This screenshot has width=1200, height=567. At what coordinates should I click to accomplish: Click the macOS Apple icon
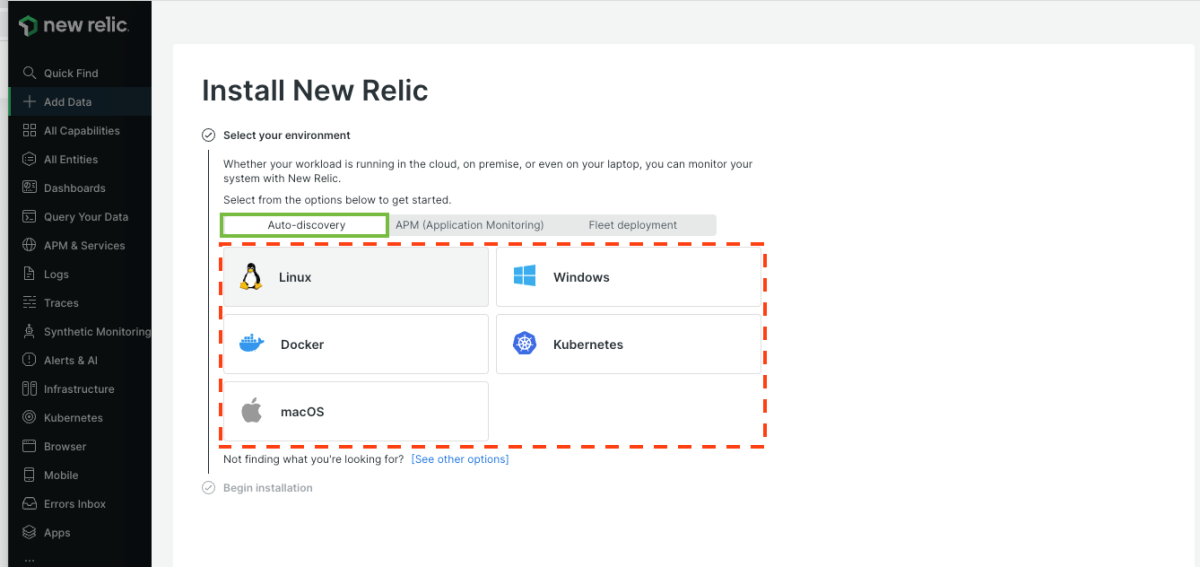(251, 411)
